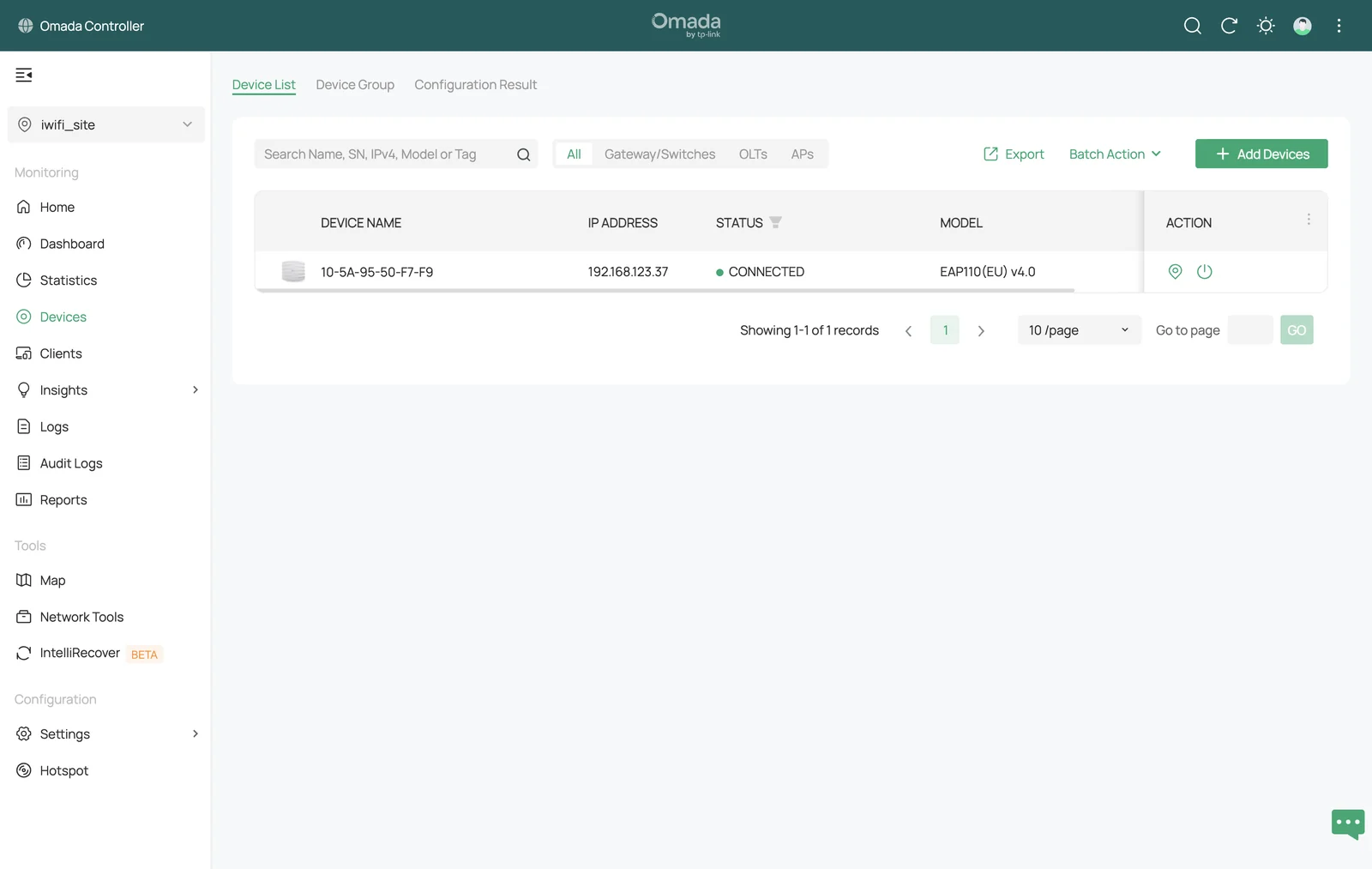Switch to the Configuration Result tab
The height and width of the screenshot is (869, 1372).
[476, 85]
